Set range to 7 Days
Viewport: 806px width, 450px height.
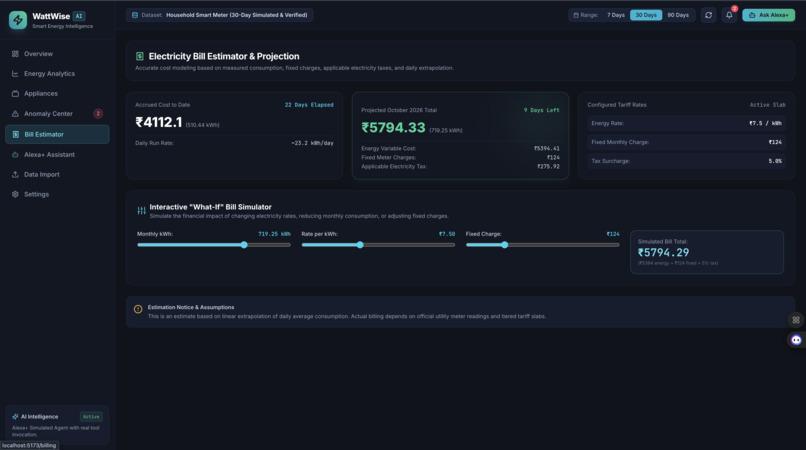[x=615, y=15]
